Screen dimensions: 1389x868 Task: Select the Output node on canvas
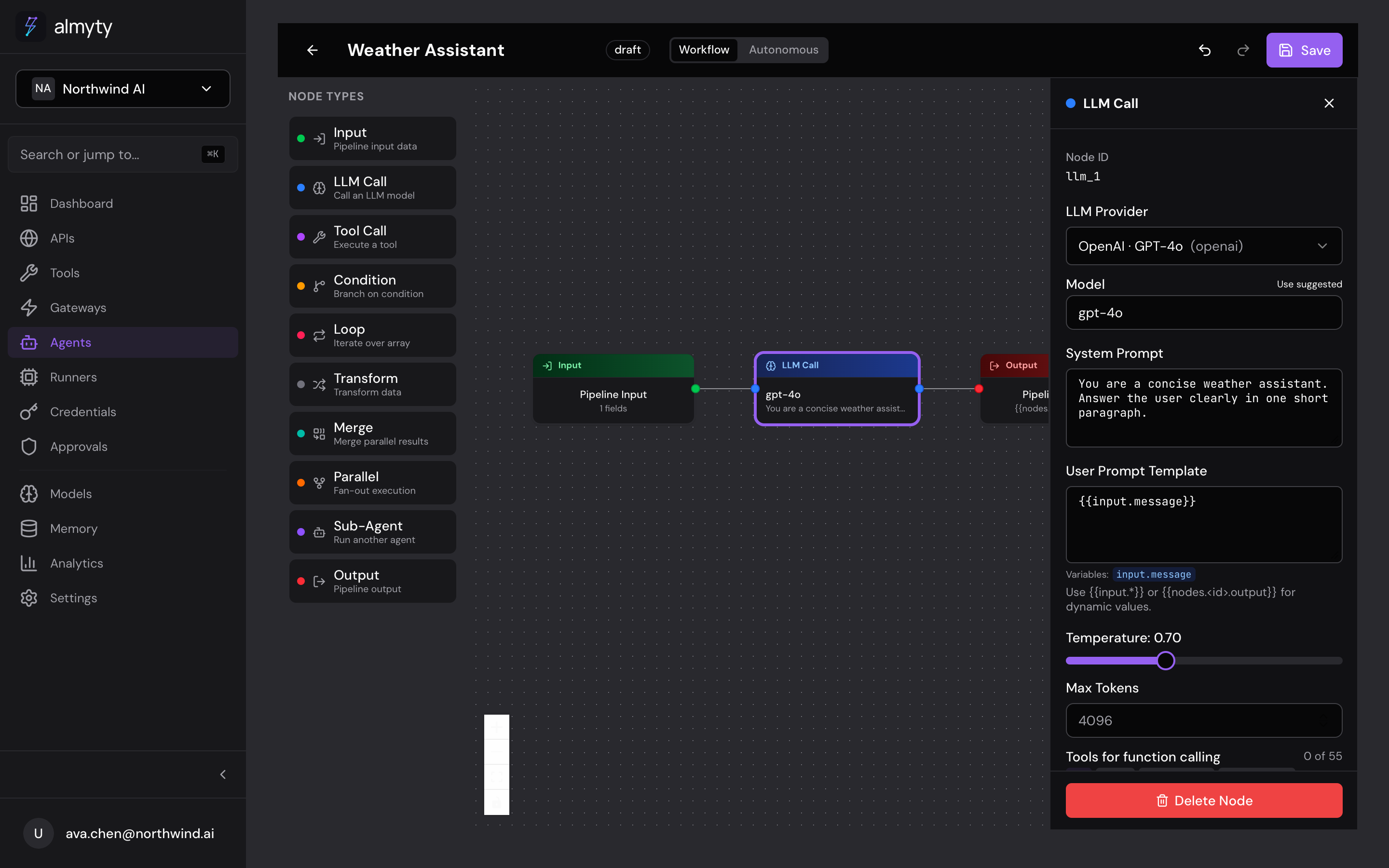click(x=1015, y=389)
